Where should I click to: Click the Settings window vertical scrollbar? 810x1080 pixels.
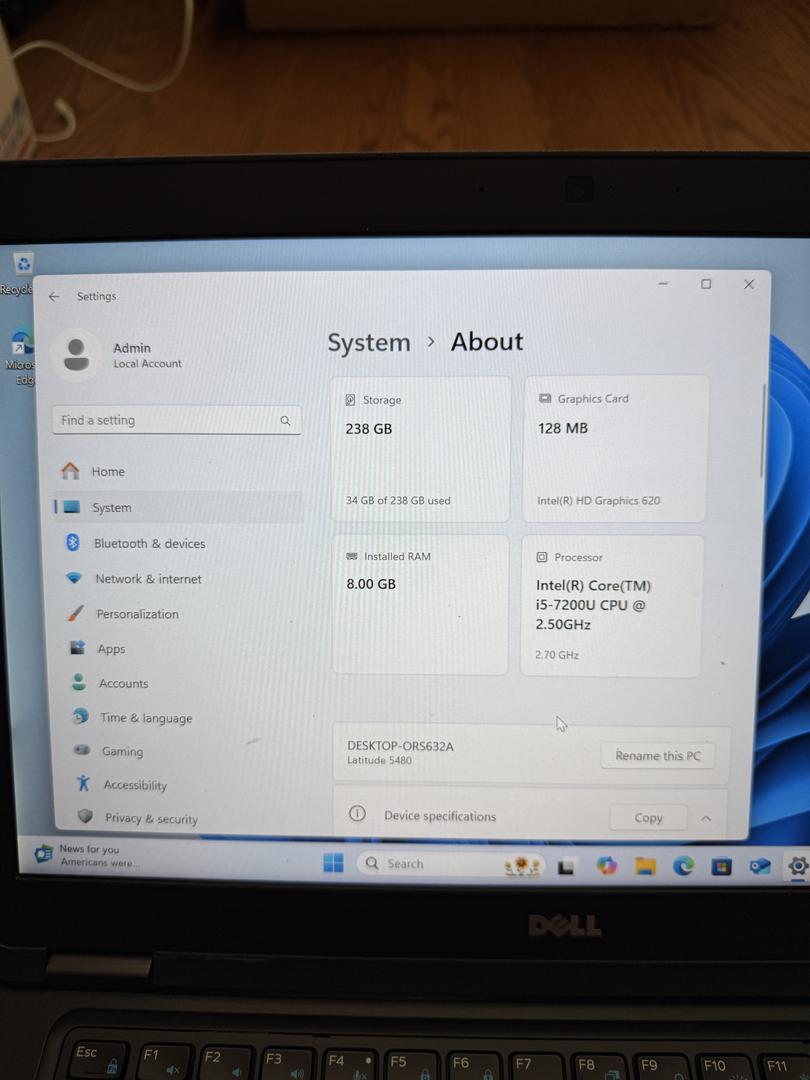(762, 430)
